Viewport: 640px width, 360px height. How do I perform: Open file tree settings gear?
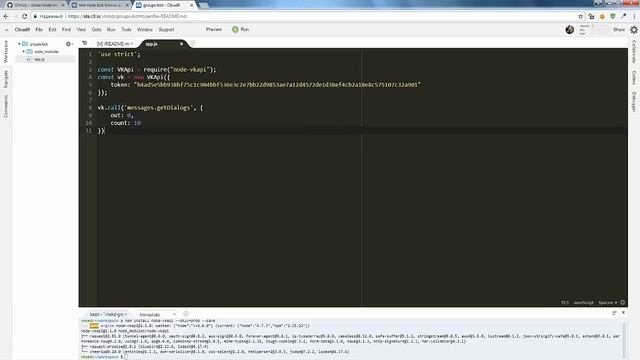(69, 44)
